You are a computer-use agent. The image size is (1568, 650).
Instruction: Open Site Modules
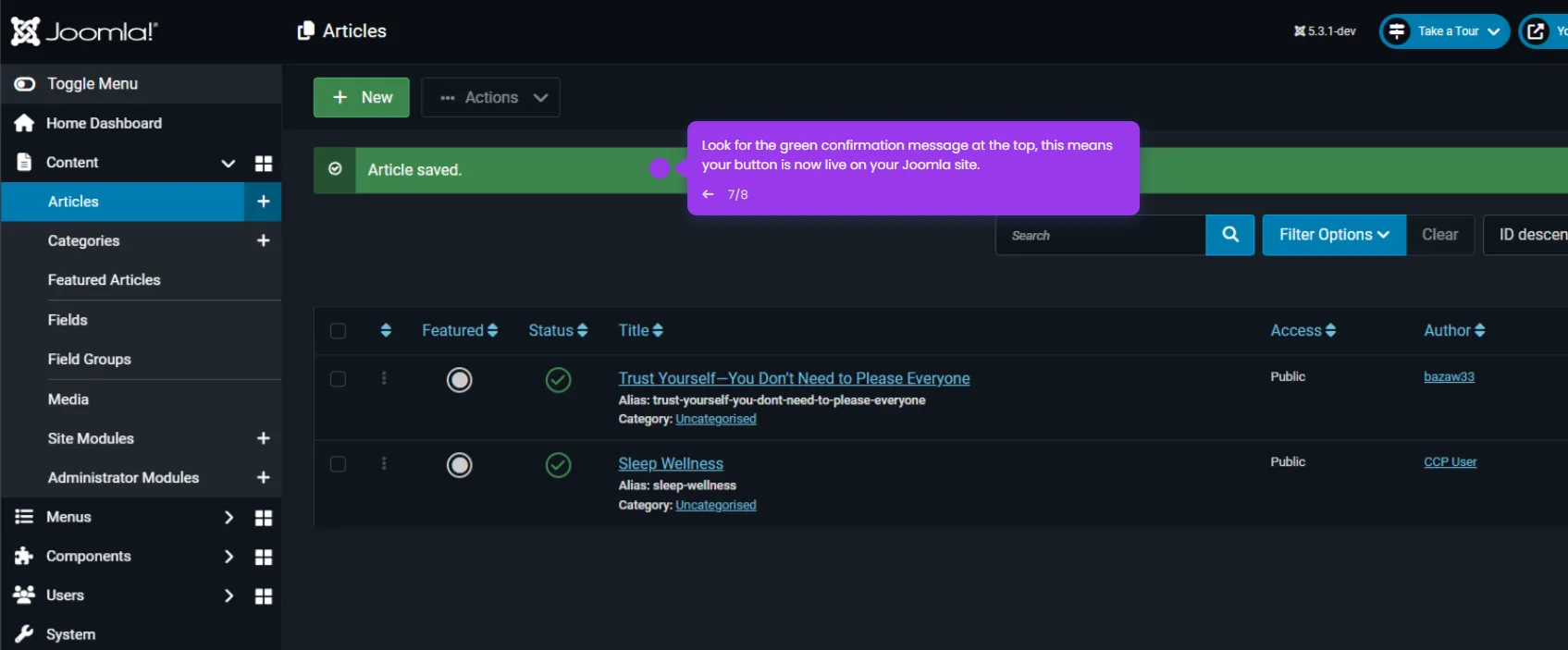[91, 438]
